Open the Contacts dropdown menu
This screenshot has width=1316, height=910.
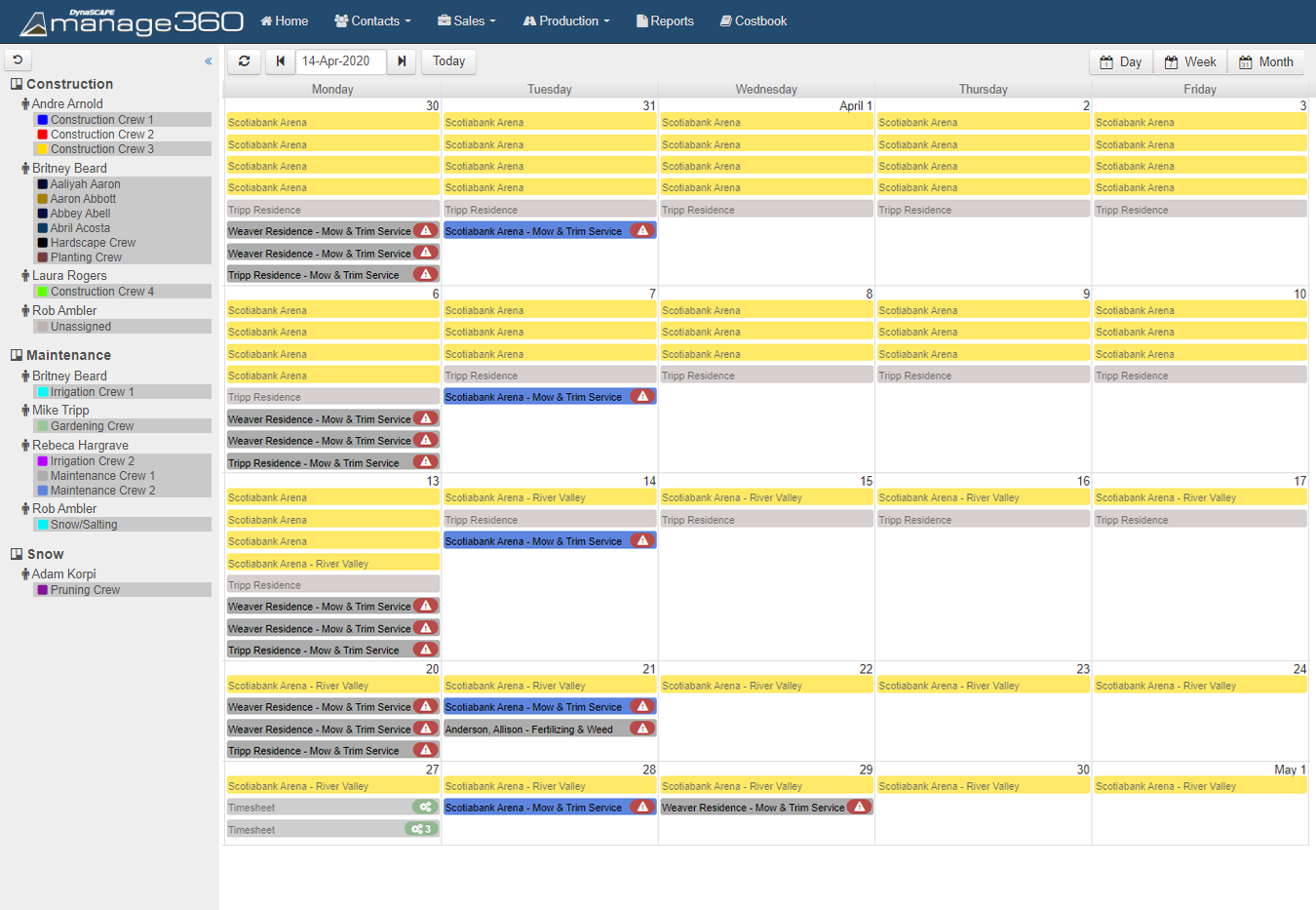point(372,20)
